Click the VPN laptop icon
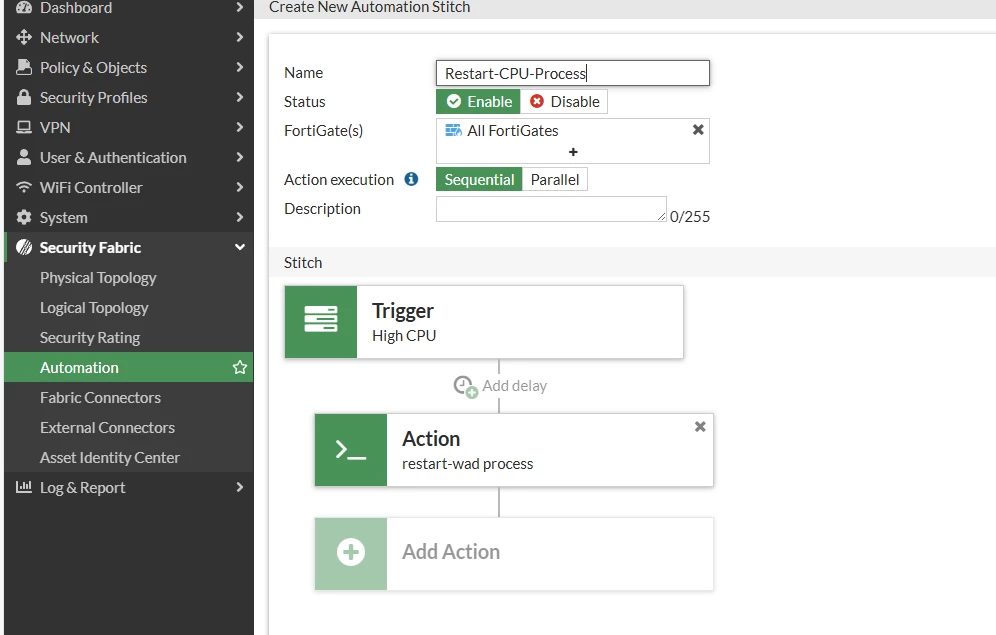The width and height of the screenshot is (996, 635). (24, 127)
